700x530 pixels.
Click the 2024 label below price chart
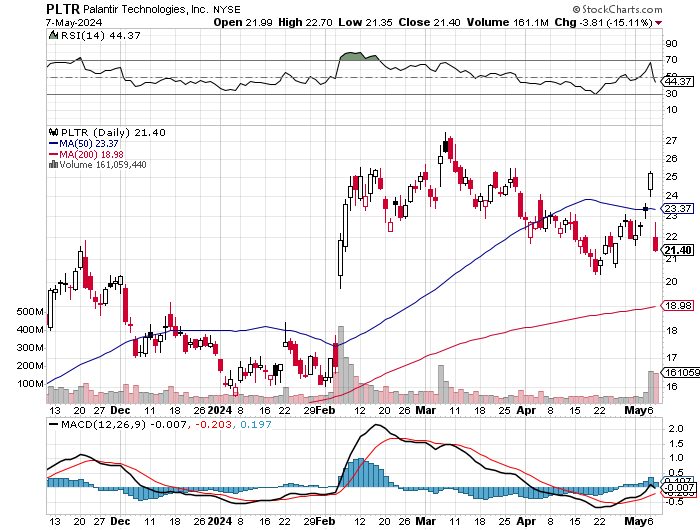point(220,410)
